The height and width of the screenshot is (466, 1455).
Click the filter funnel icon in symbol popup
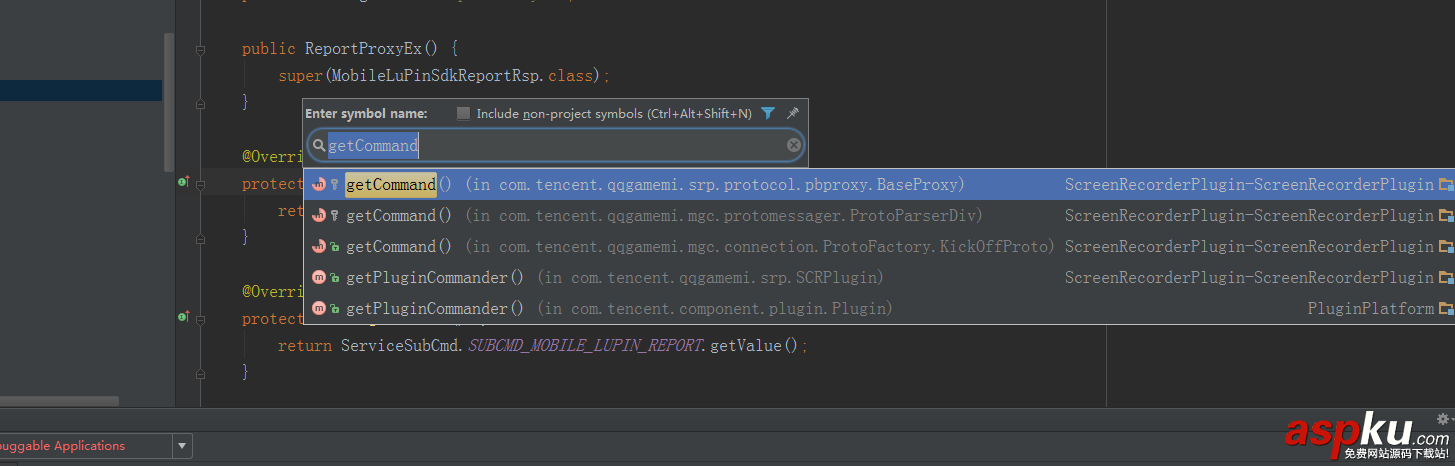pos(768,113)
